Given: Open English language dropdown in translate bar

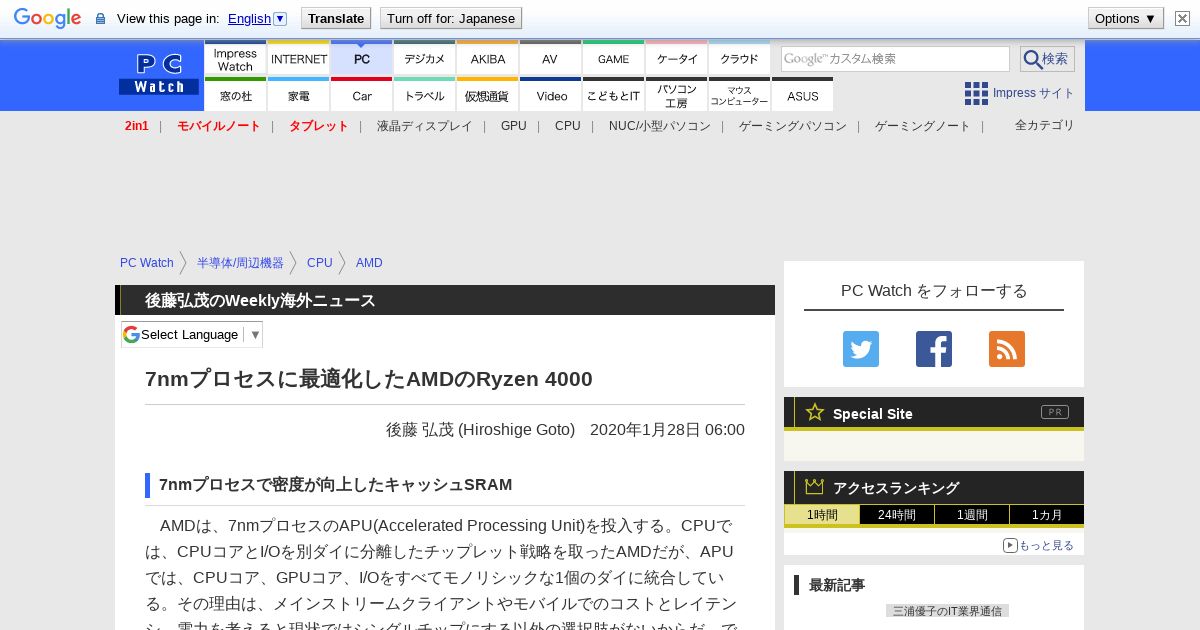Looking at the screenshot, I should point(257,18).
